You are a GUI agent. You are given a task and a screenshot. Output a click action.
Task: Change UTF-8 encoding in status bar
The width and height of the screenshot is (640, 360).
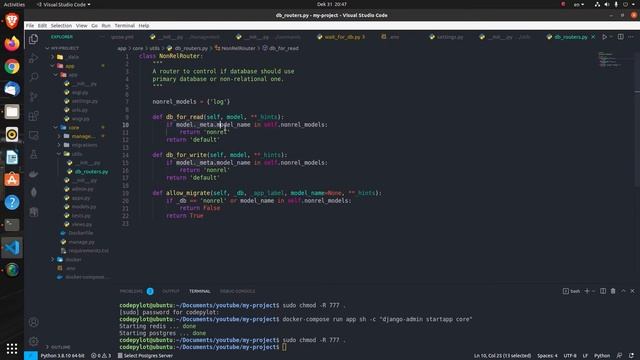click(570, 356)
